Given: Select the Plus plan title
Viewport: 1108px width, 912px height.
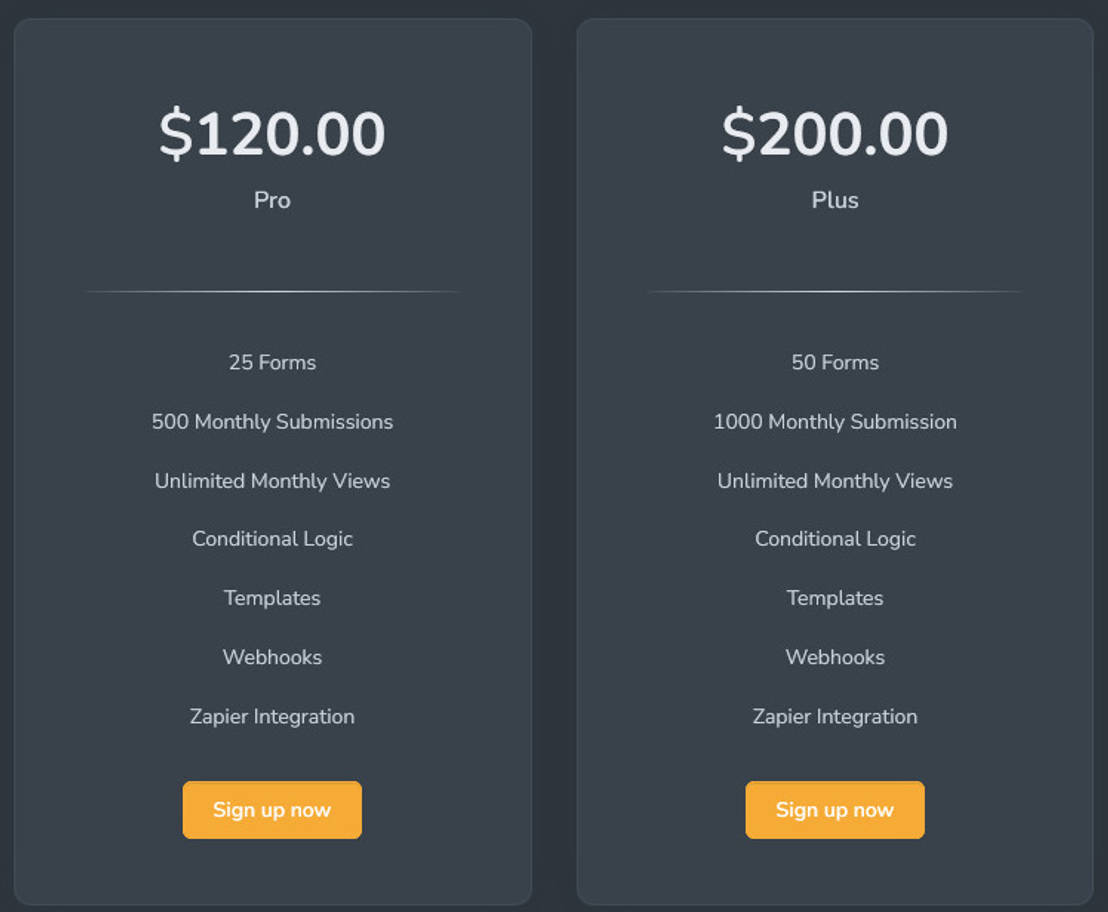Looking at the screenshot, I should tap(835, 200).
